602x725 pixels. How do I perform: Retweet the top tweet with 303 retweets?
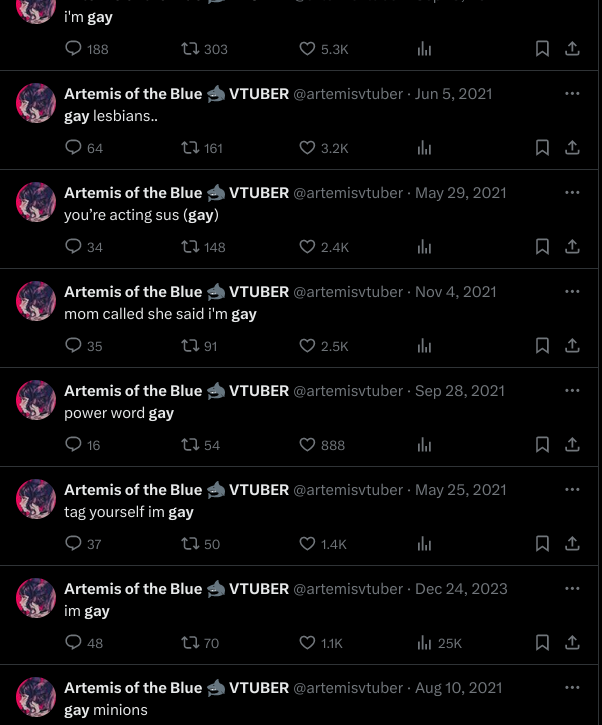[204, 49]
